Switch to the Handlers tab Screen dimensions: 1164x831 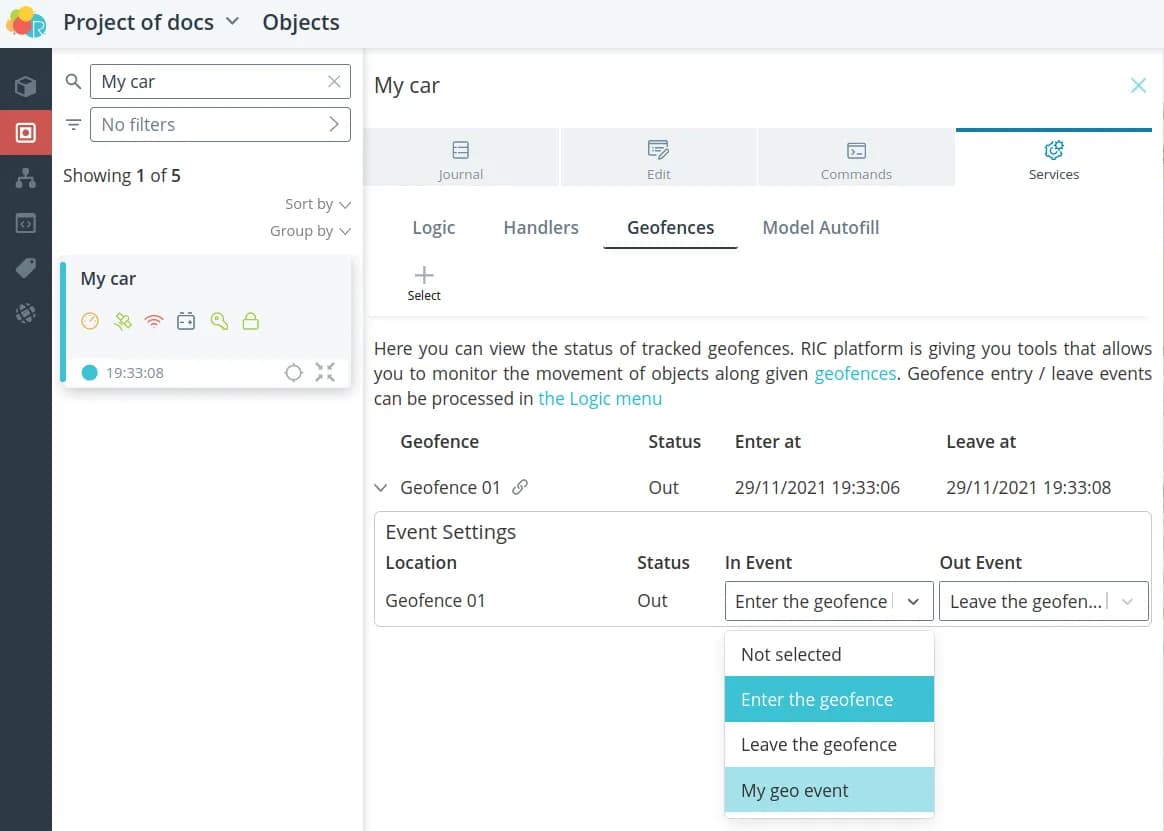point(541,228)
